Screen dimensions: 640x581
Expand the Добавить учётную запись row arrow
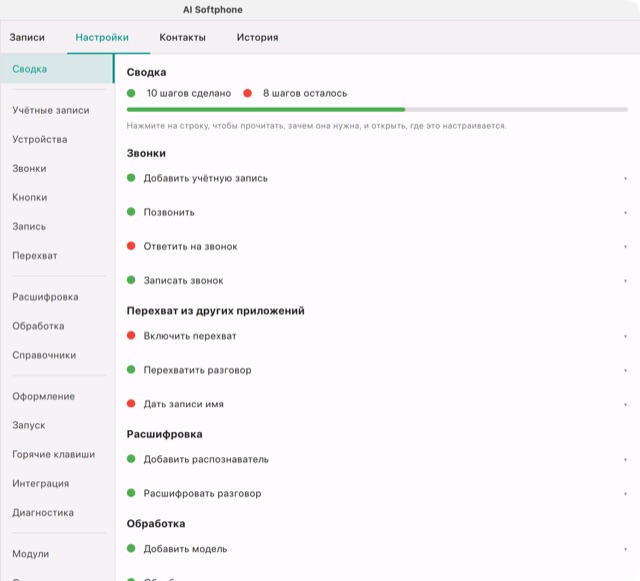coord(625,178)
